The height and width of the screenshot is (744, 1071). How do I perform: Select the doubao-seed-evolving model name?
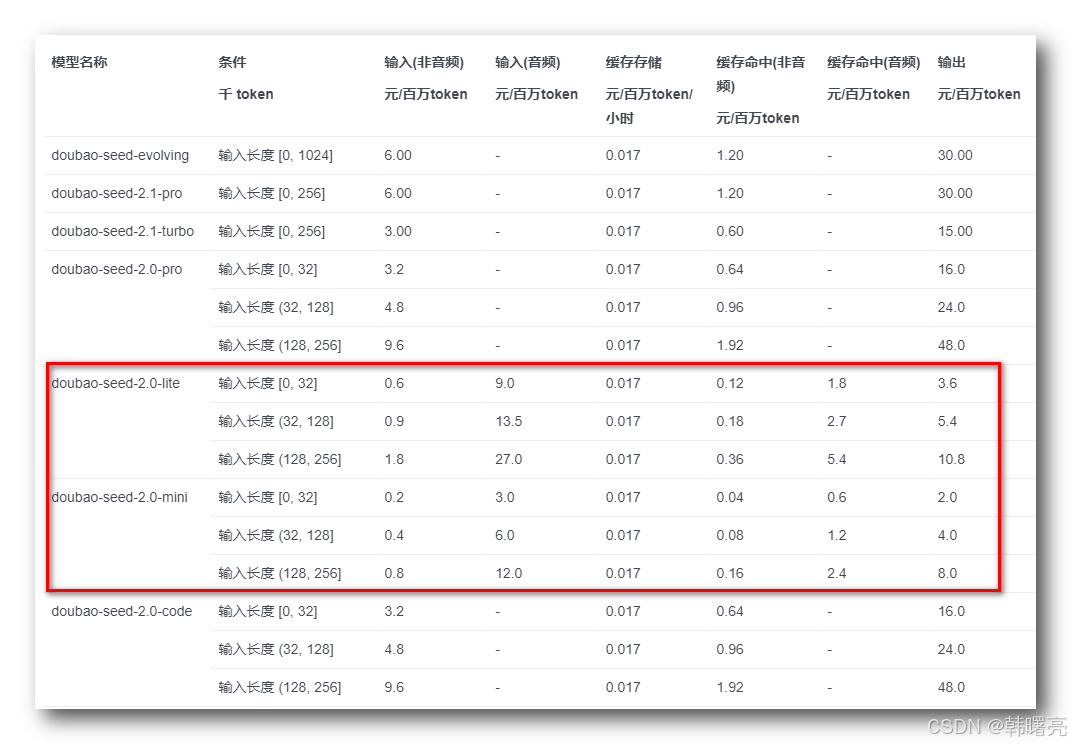point(120,155)
